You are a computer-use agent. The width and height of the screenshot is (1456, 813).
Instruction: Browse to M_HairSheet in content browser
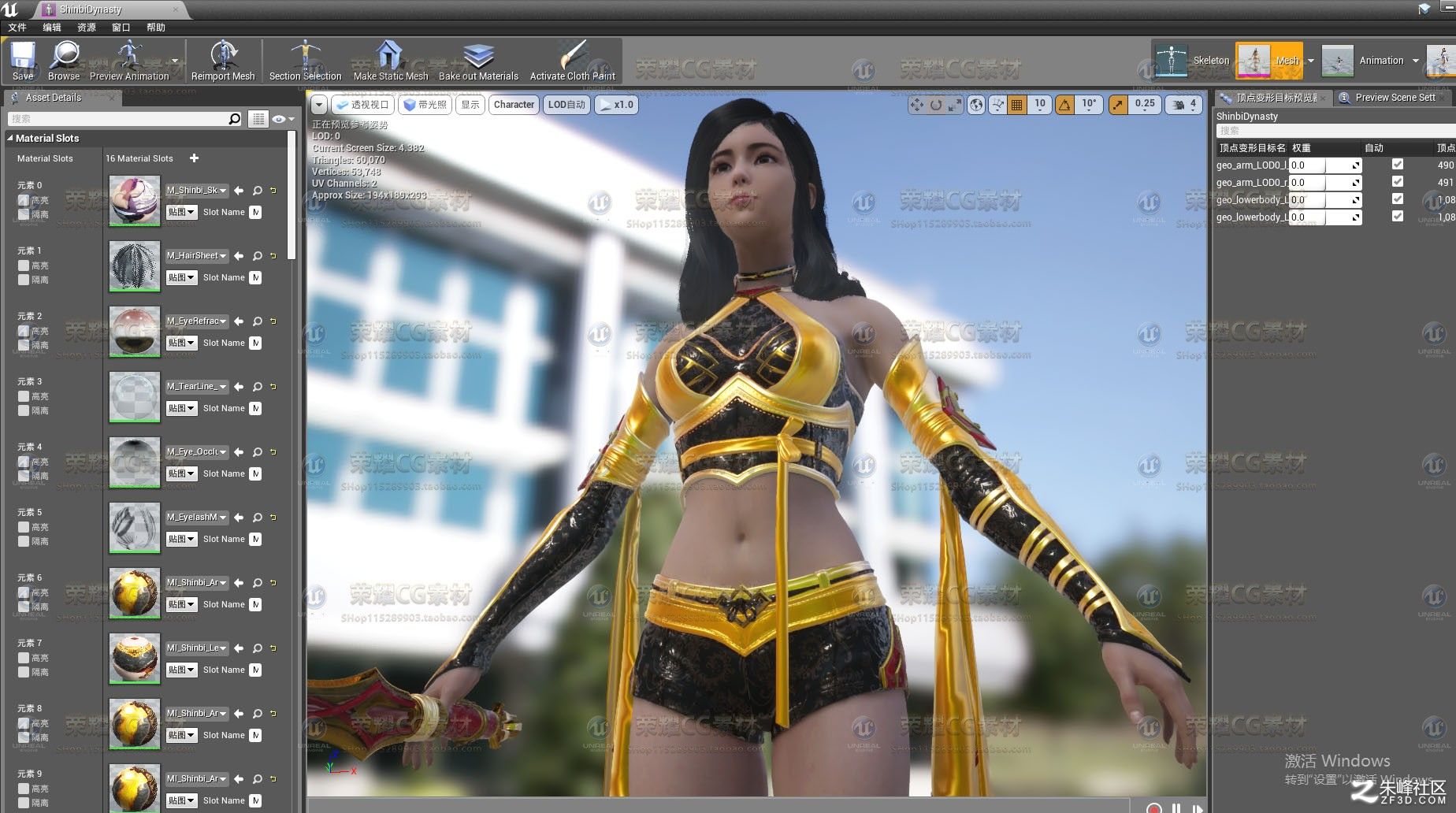click(258, 256)
